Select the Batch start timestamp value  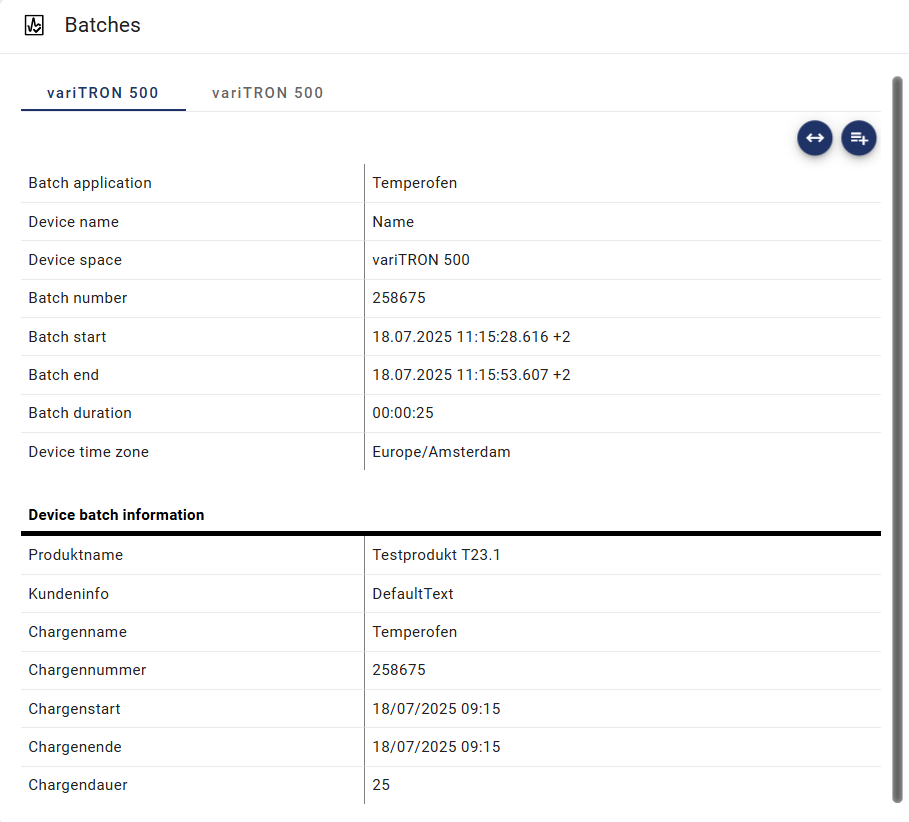coord(471,337)
